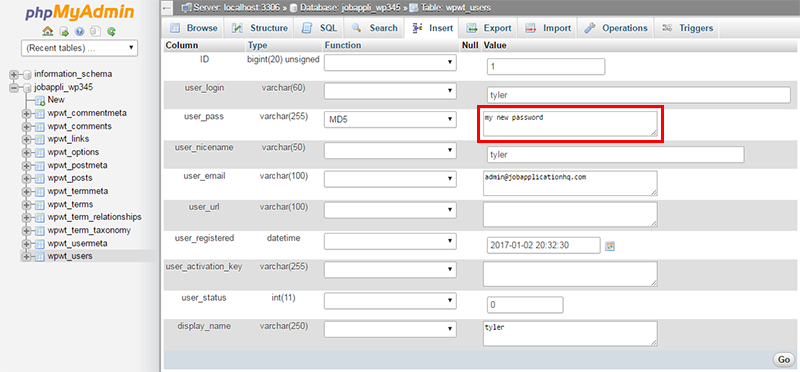800x372 pixels.
Task: Click the table icon beside wpwt_commentmeta
Action: pyautogui.click(x=40, y=113)
